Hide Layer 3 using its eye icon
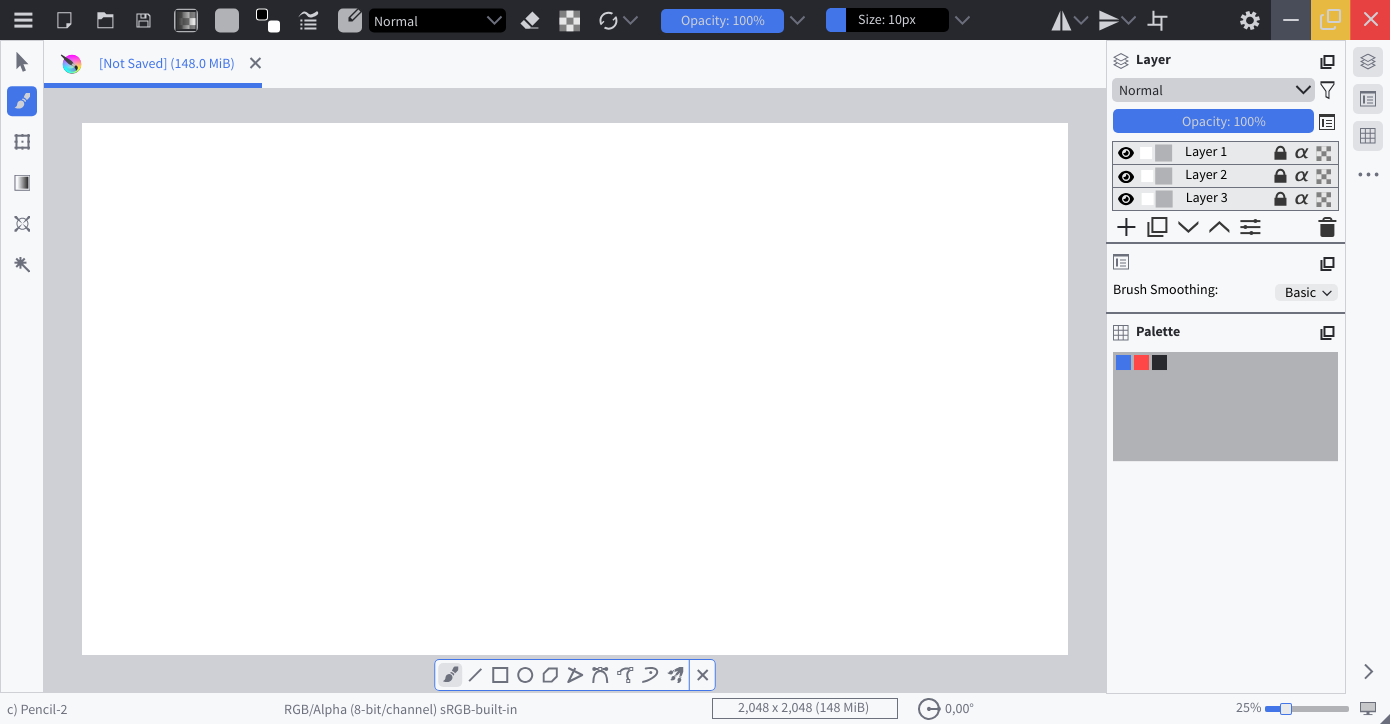The height and width of the screenshot is (724, 1390). point(1126,199)
